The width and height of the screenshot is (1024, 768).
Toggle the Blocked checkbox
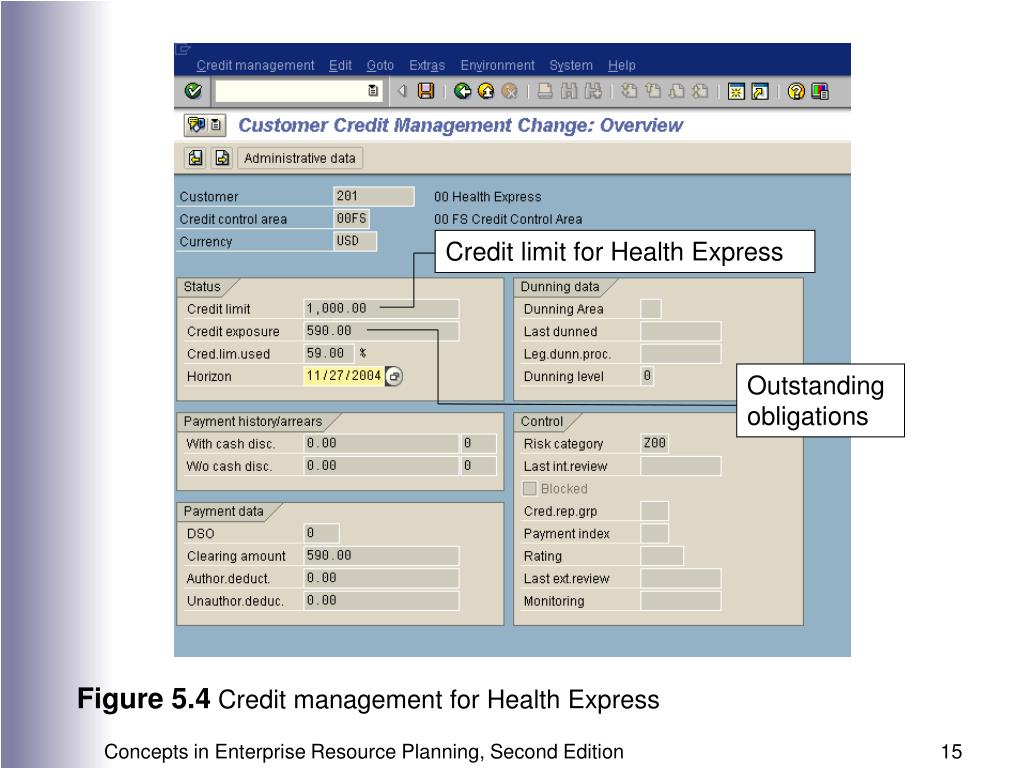pos(530,488)
